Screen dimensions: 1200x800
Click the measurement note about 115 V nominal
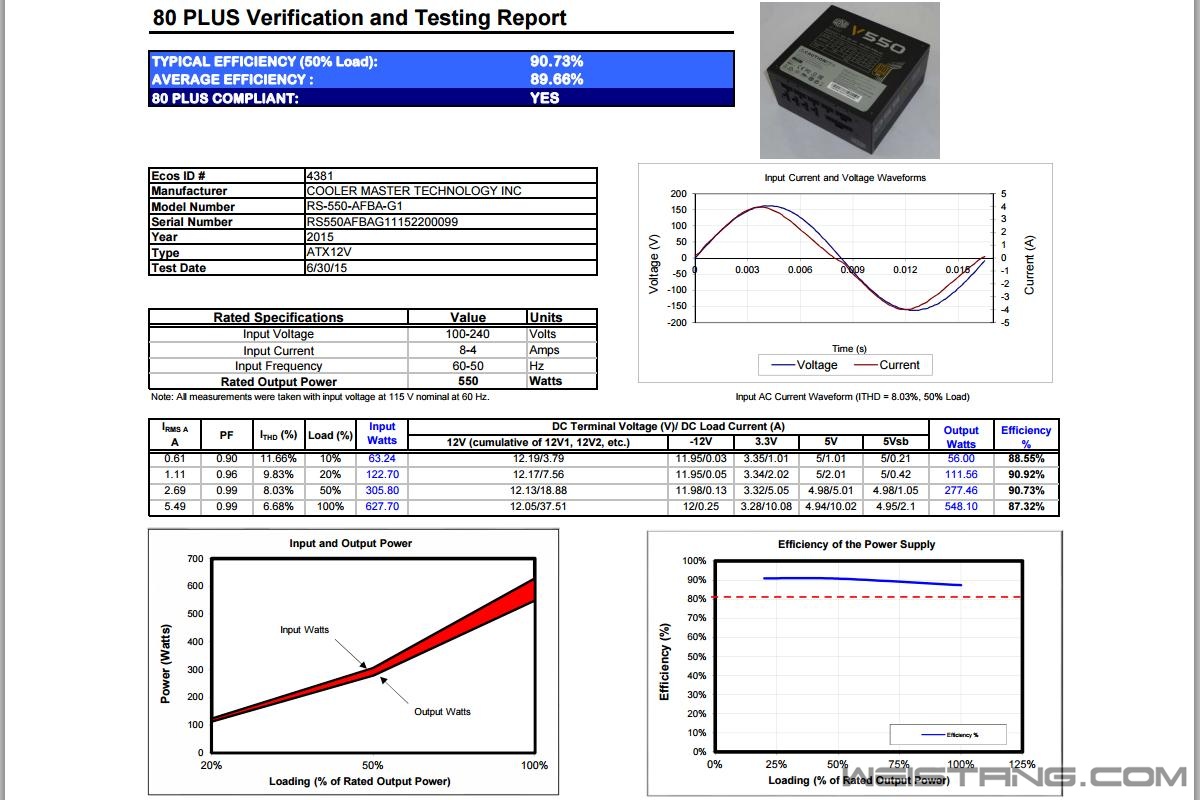tap(319, 397)
